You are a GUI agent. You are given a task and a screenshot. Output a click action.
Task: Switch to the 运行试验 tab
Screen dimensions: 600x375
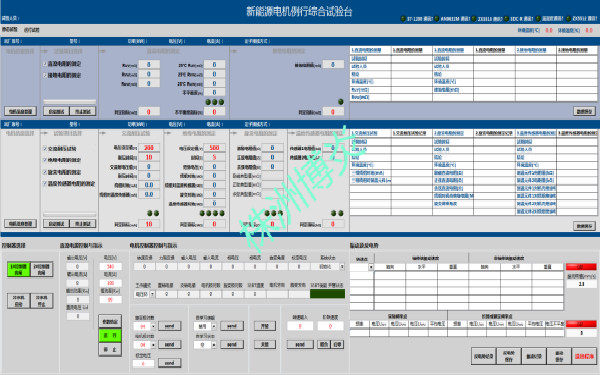coord(31,30)
